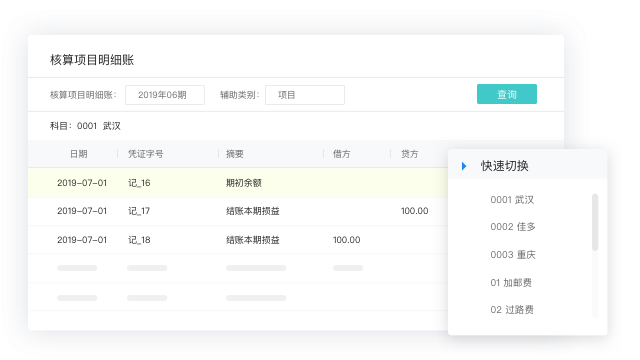Select the 期初余额 highlighted row
The height and width of the screenshot is (360, 640).
point(238,183)
